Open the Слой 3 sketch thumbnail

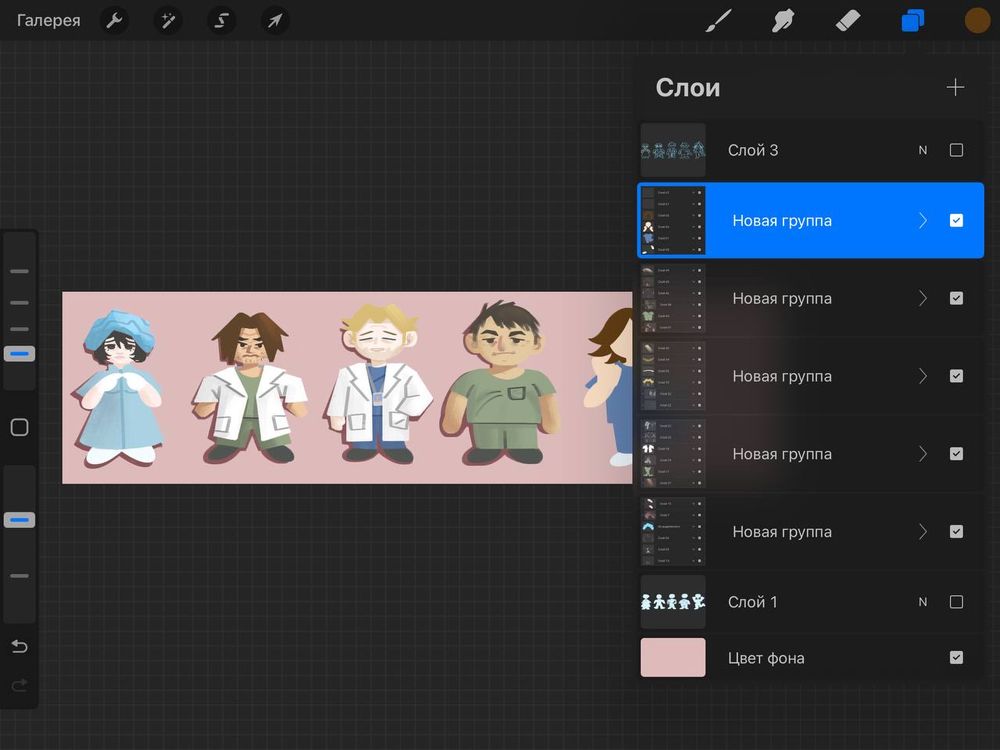(673, 150)
